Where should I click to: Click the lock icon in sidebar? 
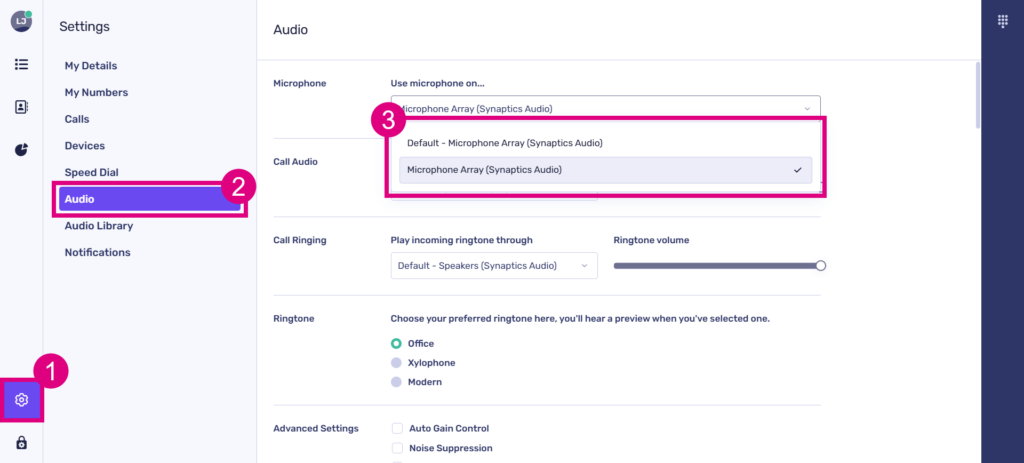[21, 443]
